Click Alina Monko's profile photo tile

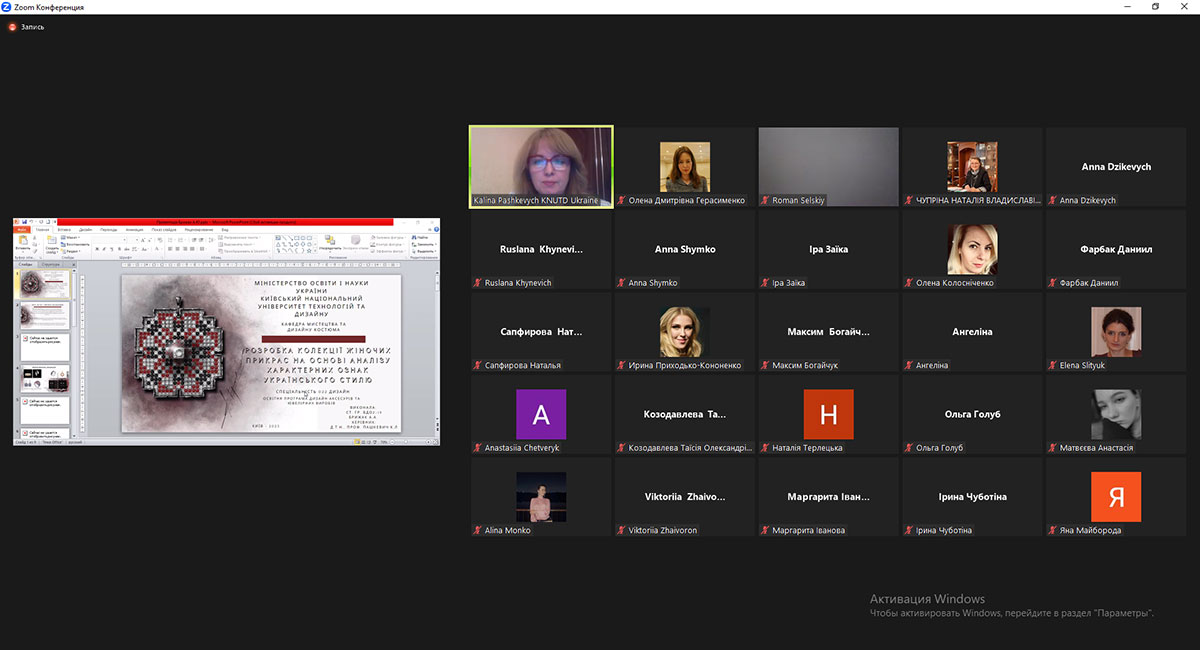tap(541, 497)
